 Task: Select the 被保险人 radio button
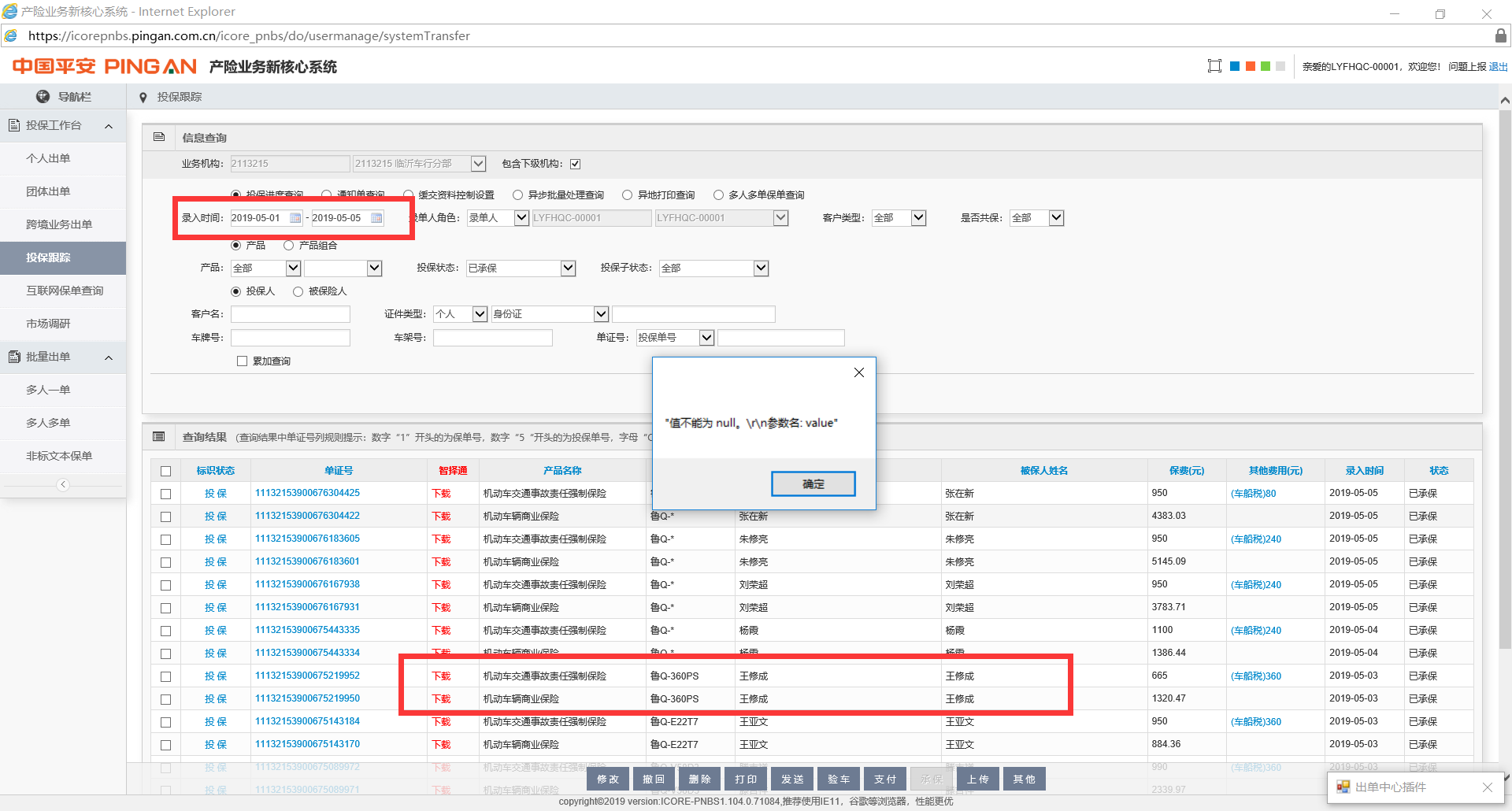click(298, 291)
